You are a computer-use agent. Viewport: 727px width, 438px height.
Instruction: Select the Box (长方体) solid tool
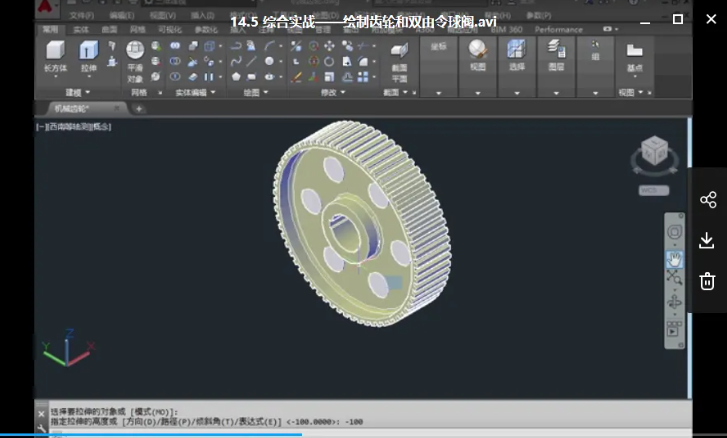click(x=56, y=56)
